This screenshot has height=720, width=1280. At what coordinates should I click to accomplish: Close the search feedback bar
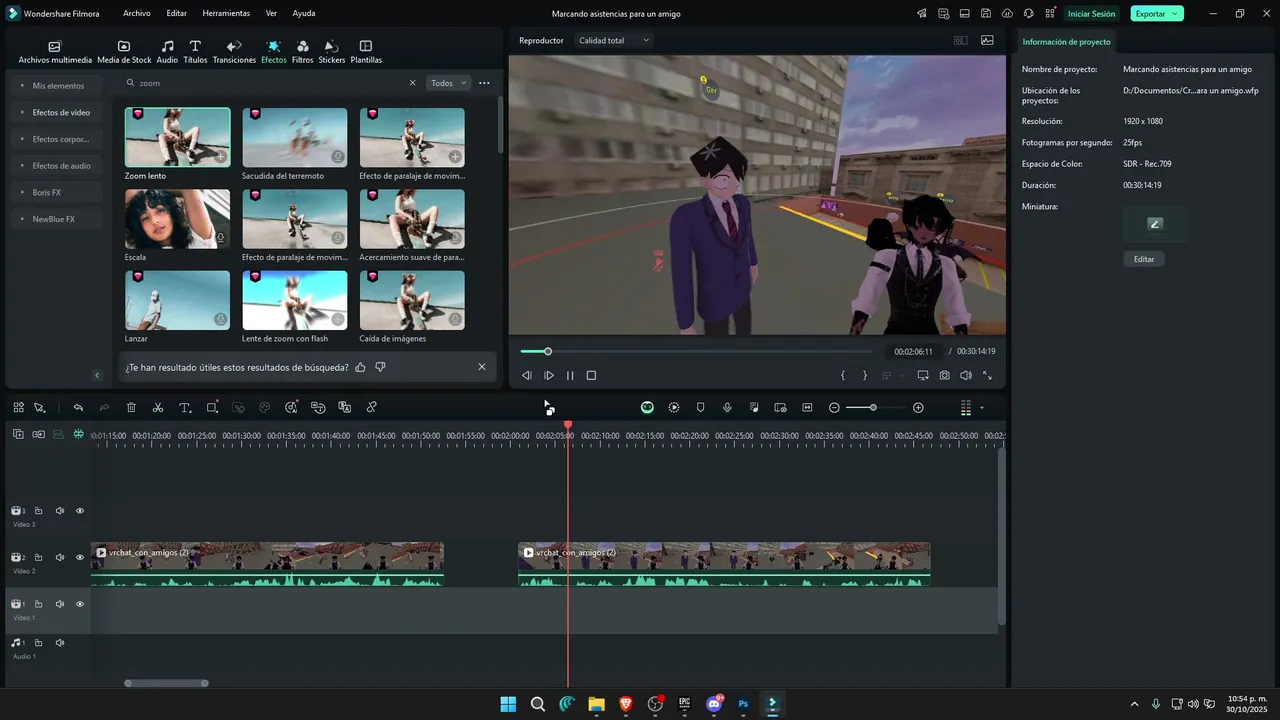tap(482, 367)
